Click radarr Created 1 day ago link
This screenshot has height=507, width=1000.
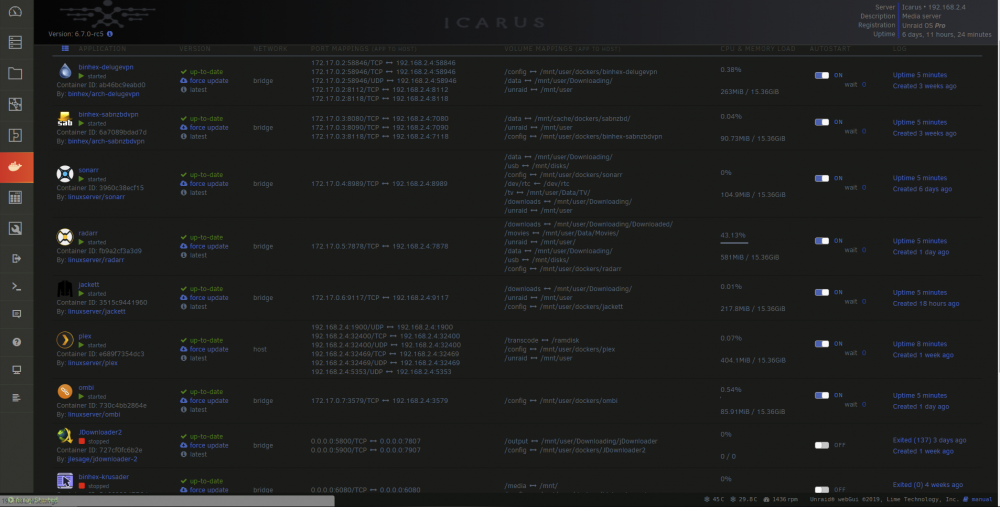tap(921, 252)
